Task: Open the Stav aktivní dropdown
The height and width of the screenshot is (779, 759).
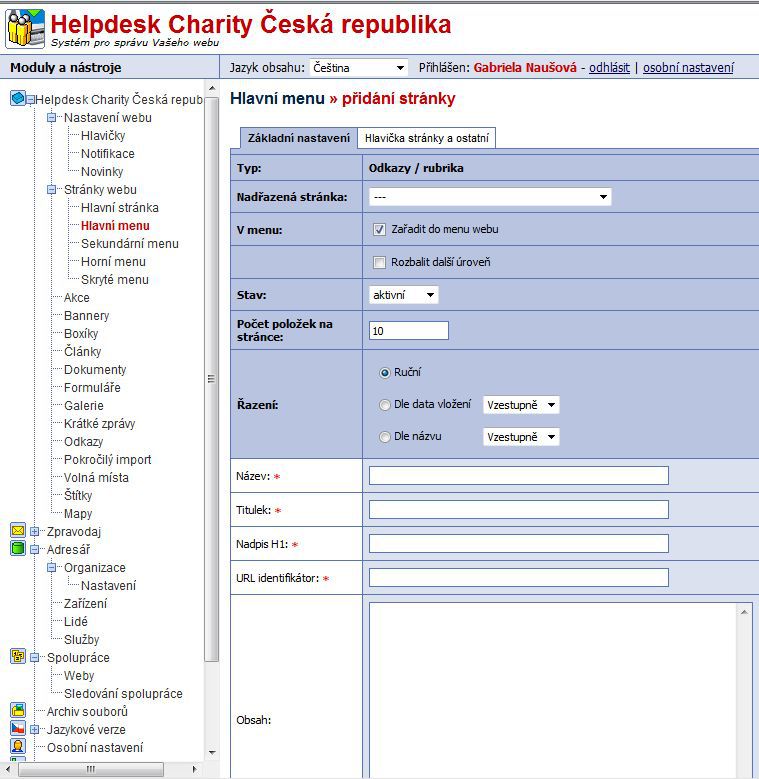Action: tap(403, 295)
